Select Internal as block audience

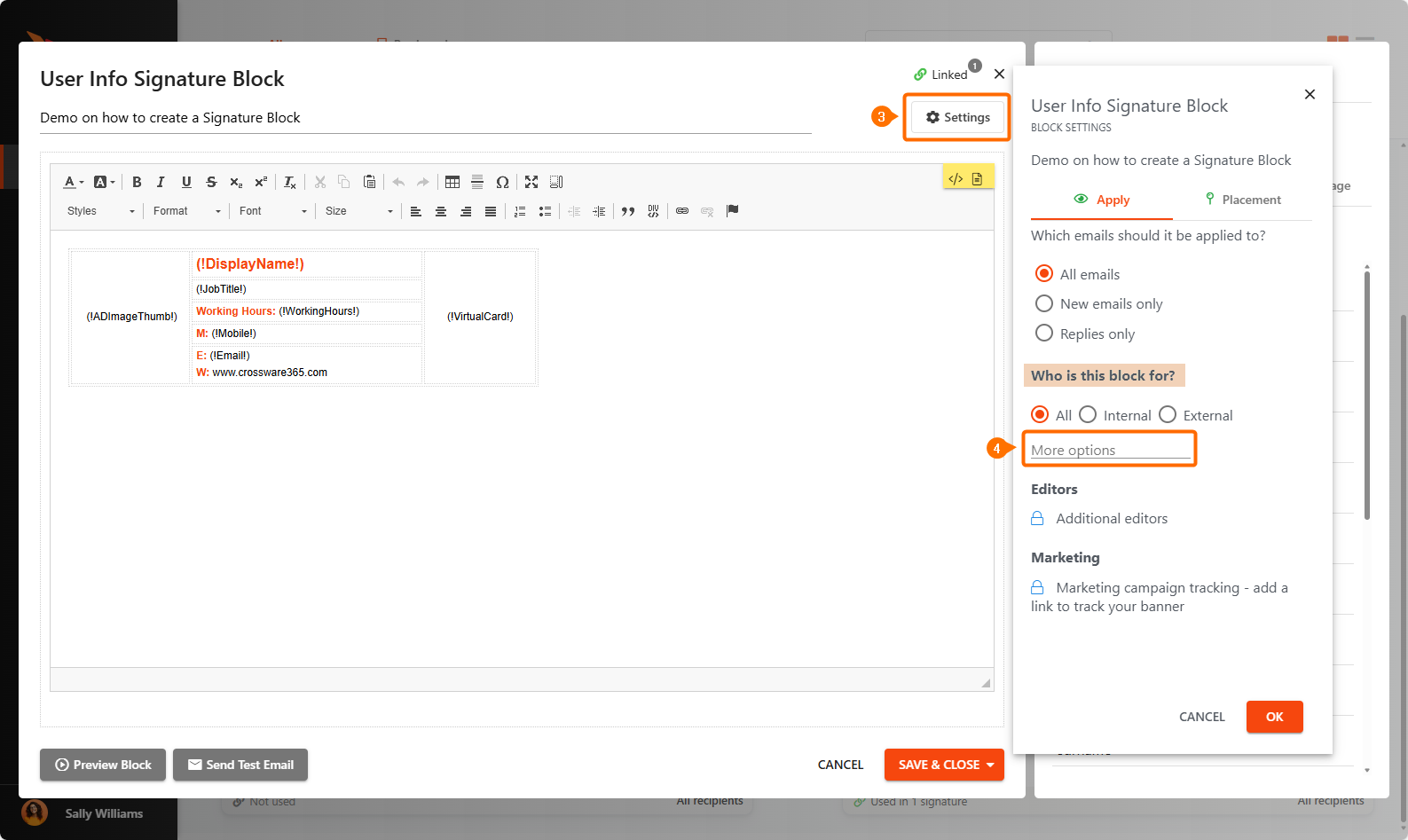(1088, 415)
